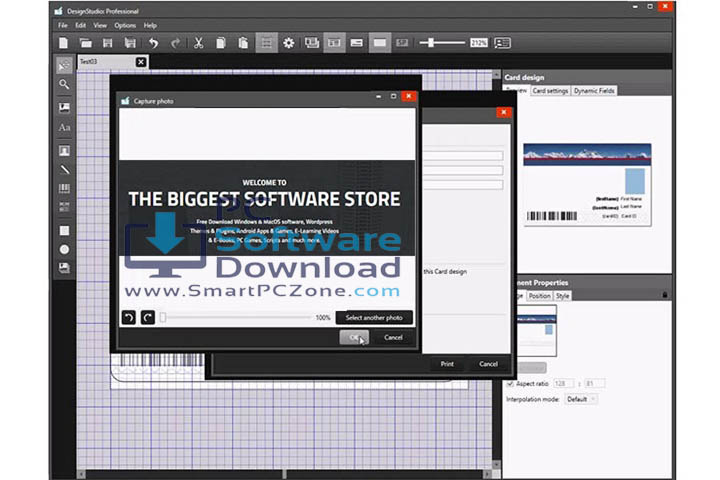The width and height of the screenshot is (720, 480).
Task: Click the canvas vertical scrollbar up arrow
Action: coord(496,74)
